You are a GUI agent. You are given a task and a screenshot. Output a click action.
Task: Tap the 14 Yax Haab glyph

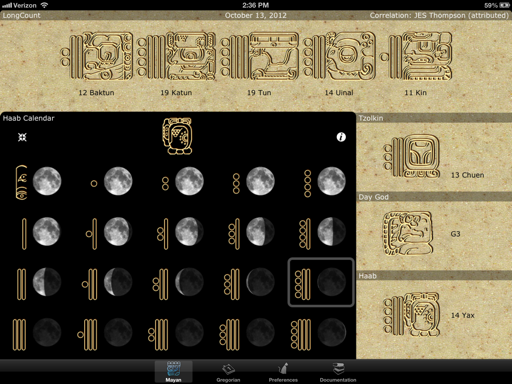pyautogui.click(x=412, y=315)
